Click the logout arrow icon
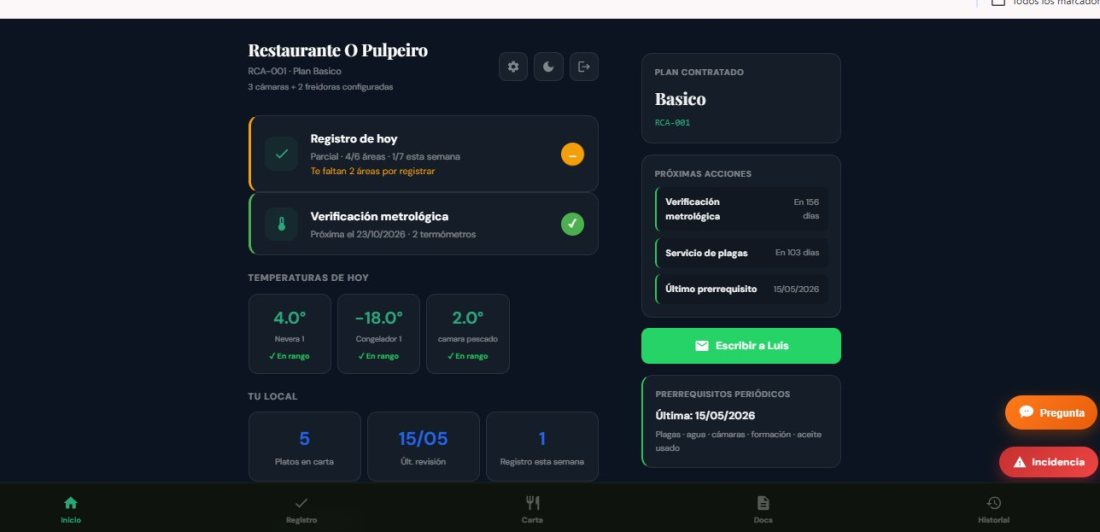The image size is (1100, 532). tap(584, 67)
